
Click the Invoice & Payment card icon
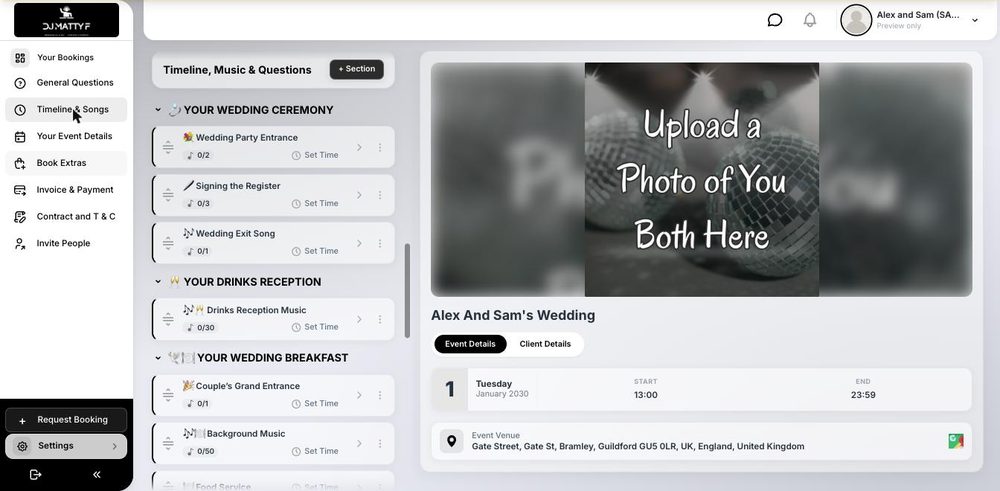point(20,190)
